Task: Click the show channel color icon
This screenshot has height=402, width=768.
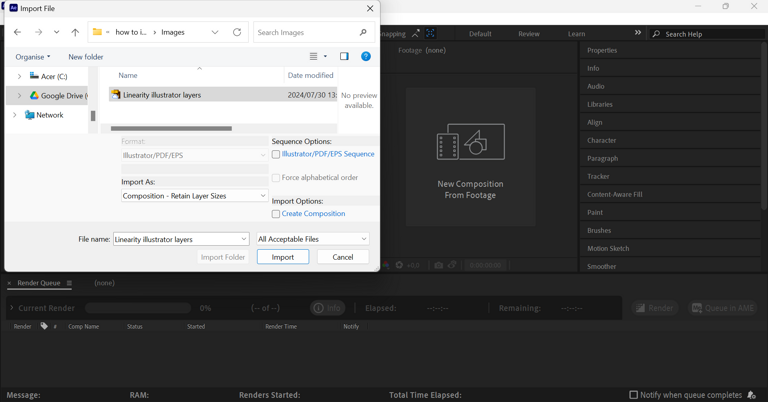Action: (x=386, y=265)
